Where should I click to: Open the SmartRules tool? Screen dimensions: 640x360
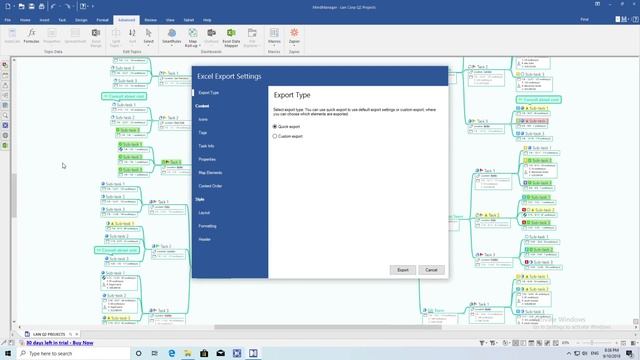pyautogui.click(x=172, y=36)
